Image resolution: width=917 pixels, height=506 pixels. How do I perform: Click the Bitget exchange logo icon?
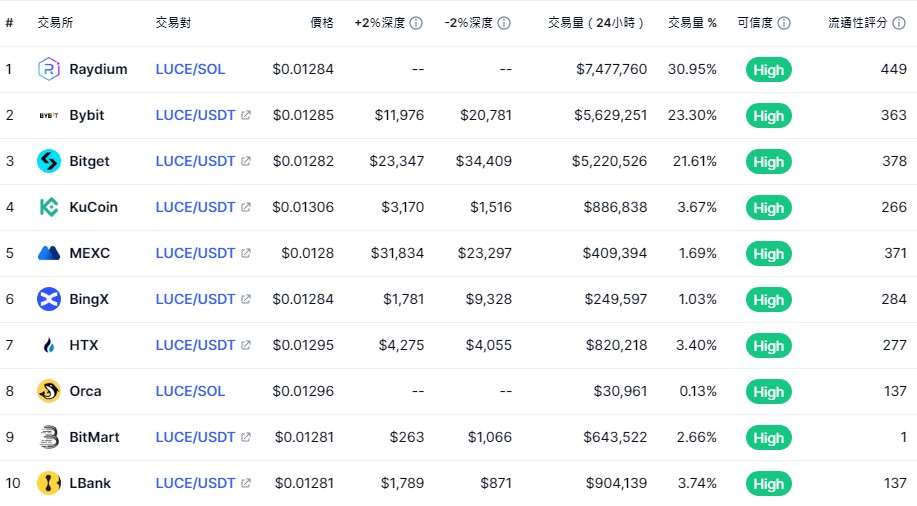(x=49, y=161)
